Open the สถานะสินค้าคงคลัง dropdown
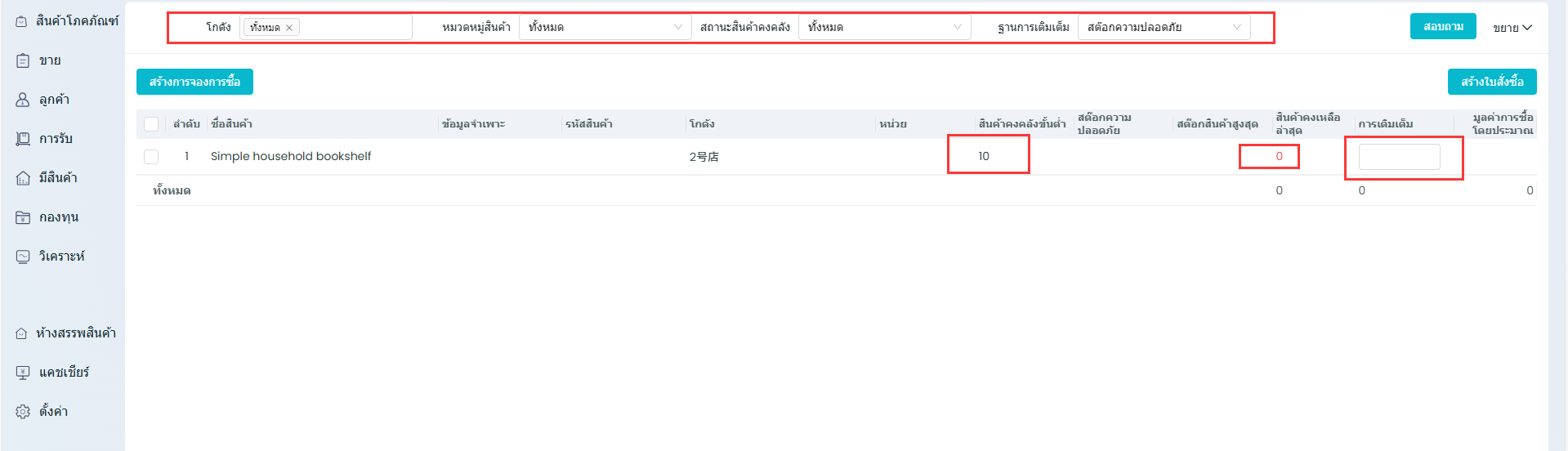The height and width of the screenshot is (451, 1568). click(x=884, y=27)
